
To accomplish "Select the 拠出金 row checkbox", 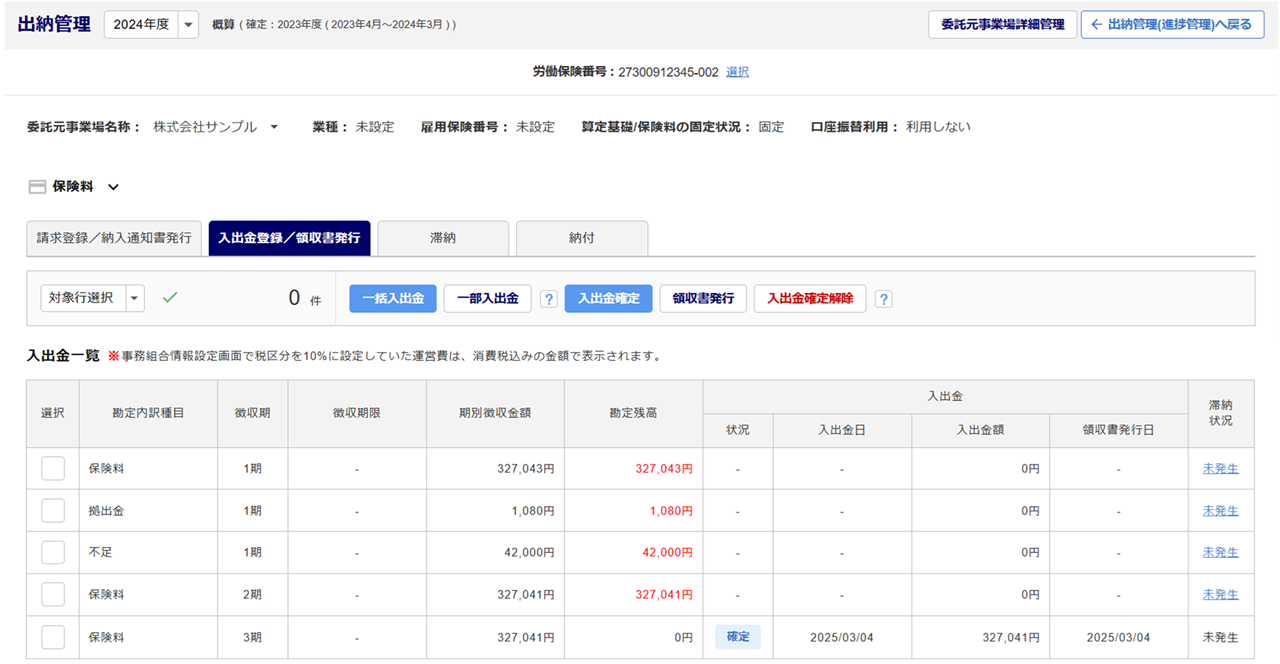I will pyautogui.click(x=53, y=510).
